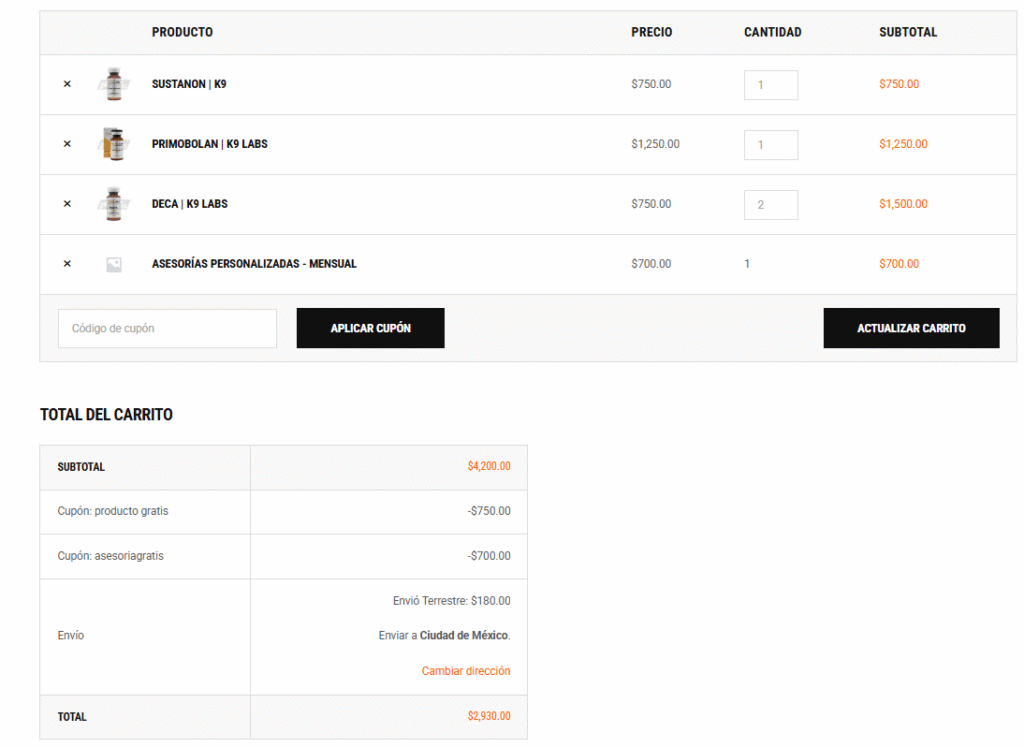Screen dimensions: 1024x747
Task: Click the Código de cupón field
Action: [x=167, y=328]
